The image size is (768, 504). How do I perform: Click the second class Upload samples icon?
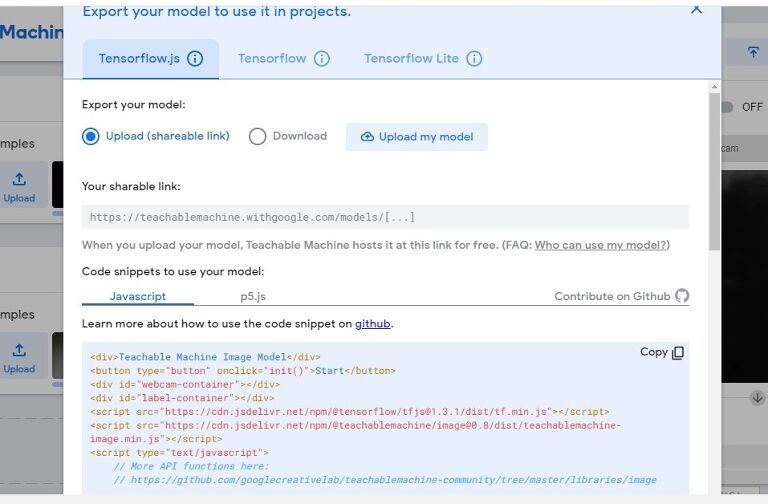19,350
